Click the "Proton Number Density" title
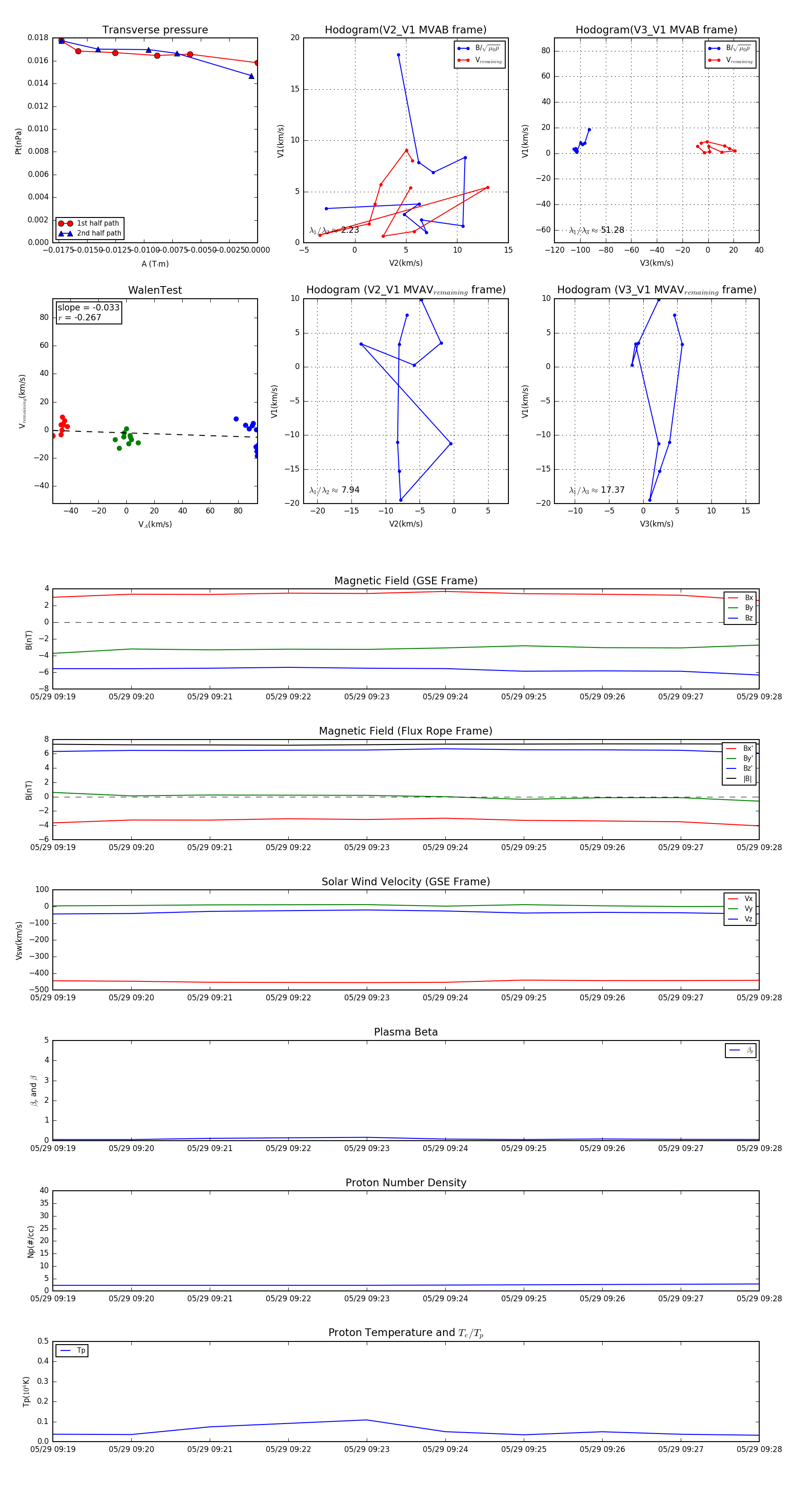 point(406,1183)
